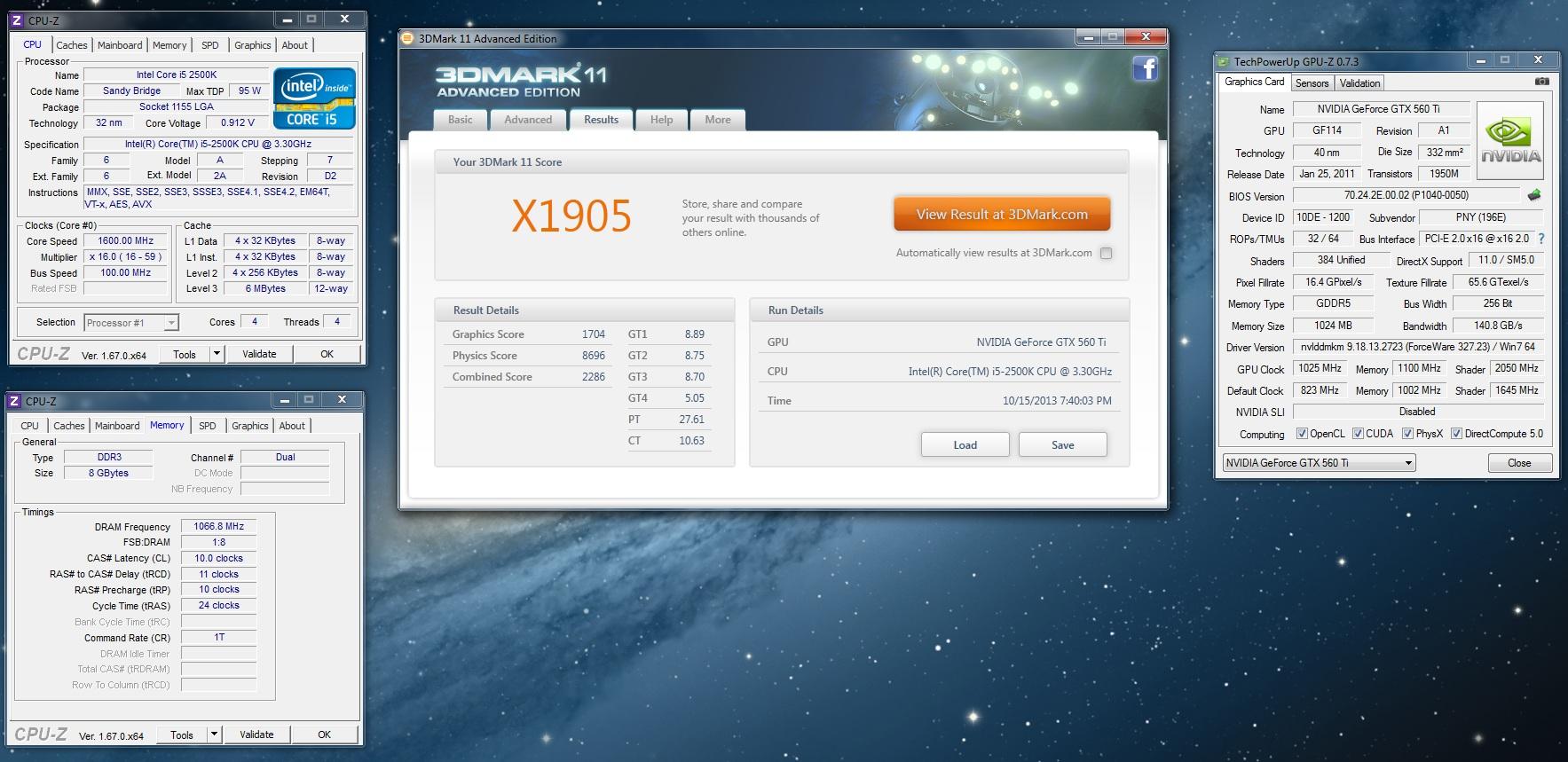Open the About tab in top CPU-Z
The width and height of the screenshot is (1568, 762).
[x=295, y=45]
